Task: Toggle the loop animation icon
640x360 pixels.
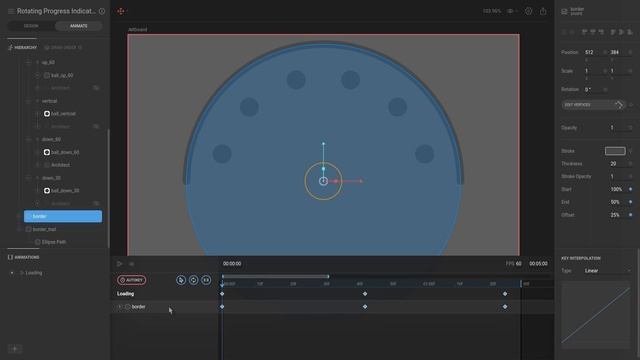Action: pyautogui.click(x=193, y=280)
